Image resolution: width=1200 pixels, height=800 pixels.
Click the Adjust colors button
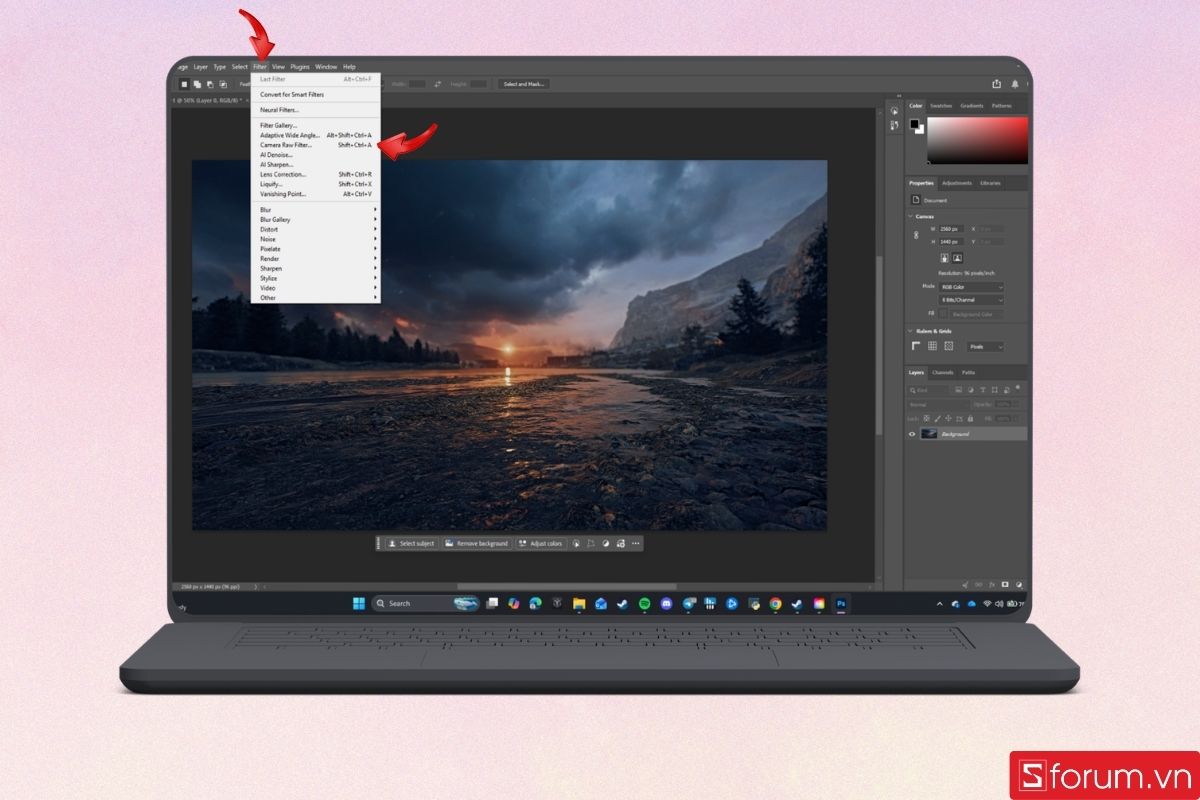click(x=541, y=543)
